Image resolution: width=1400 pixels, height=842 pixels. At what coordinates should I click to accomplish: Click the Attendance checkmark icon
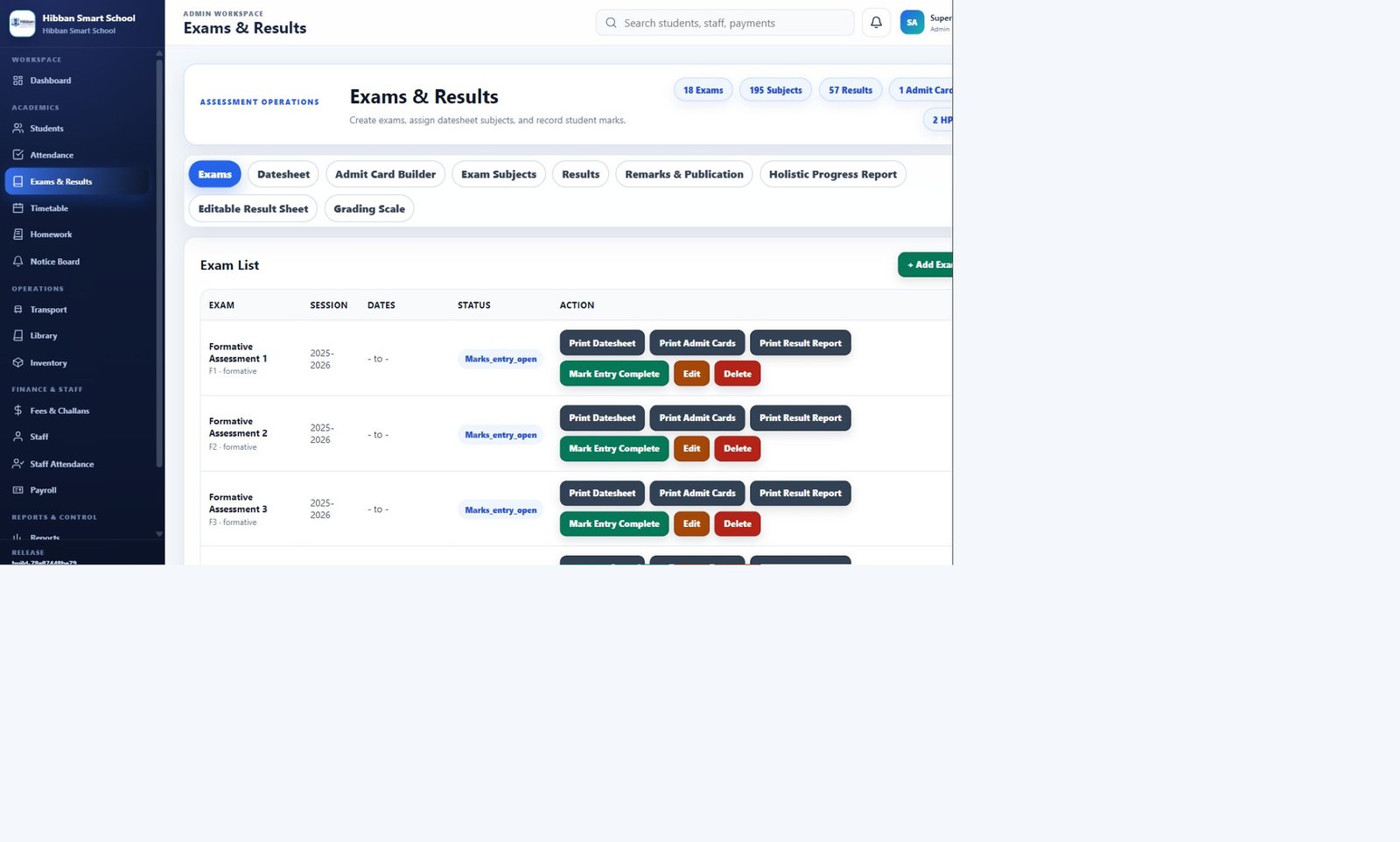17,155
